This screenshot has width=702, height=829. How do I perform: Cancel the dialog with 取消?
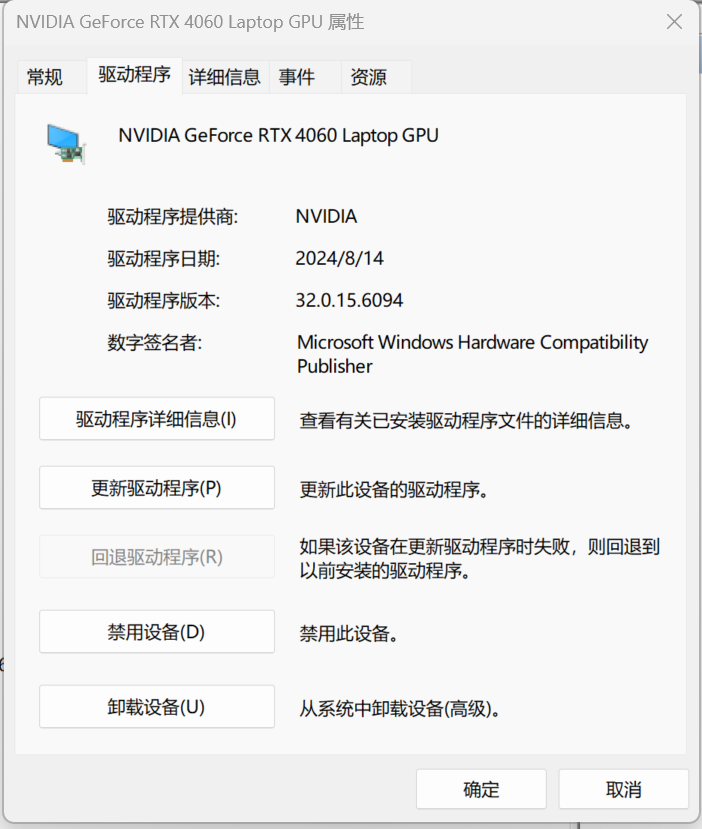tap(624, 789)
